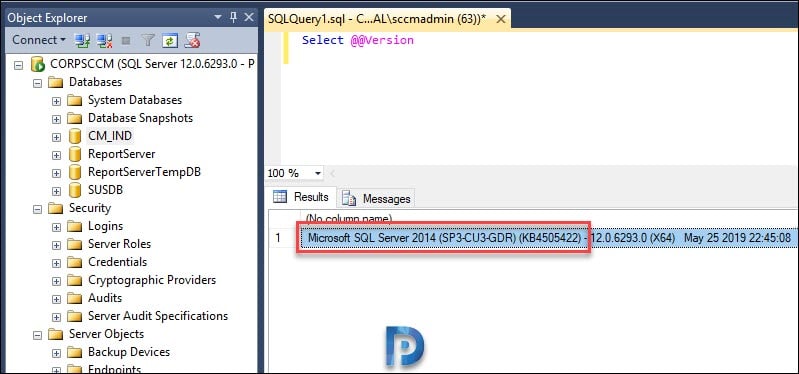Expand the CM_IND database
This screenshot has height=374, width=799.
(x=56, y=137)
